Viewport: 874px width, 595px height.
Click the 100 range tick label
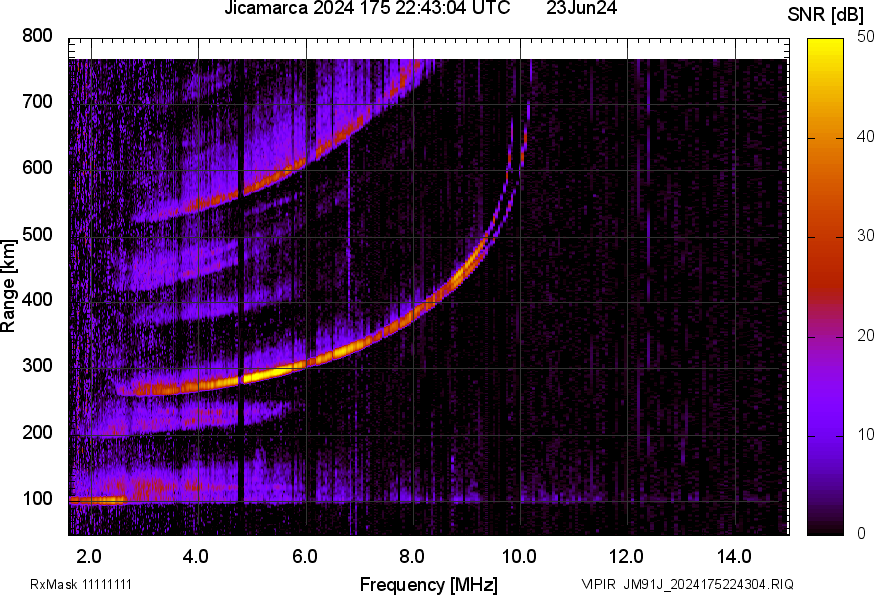click(37, 499)
